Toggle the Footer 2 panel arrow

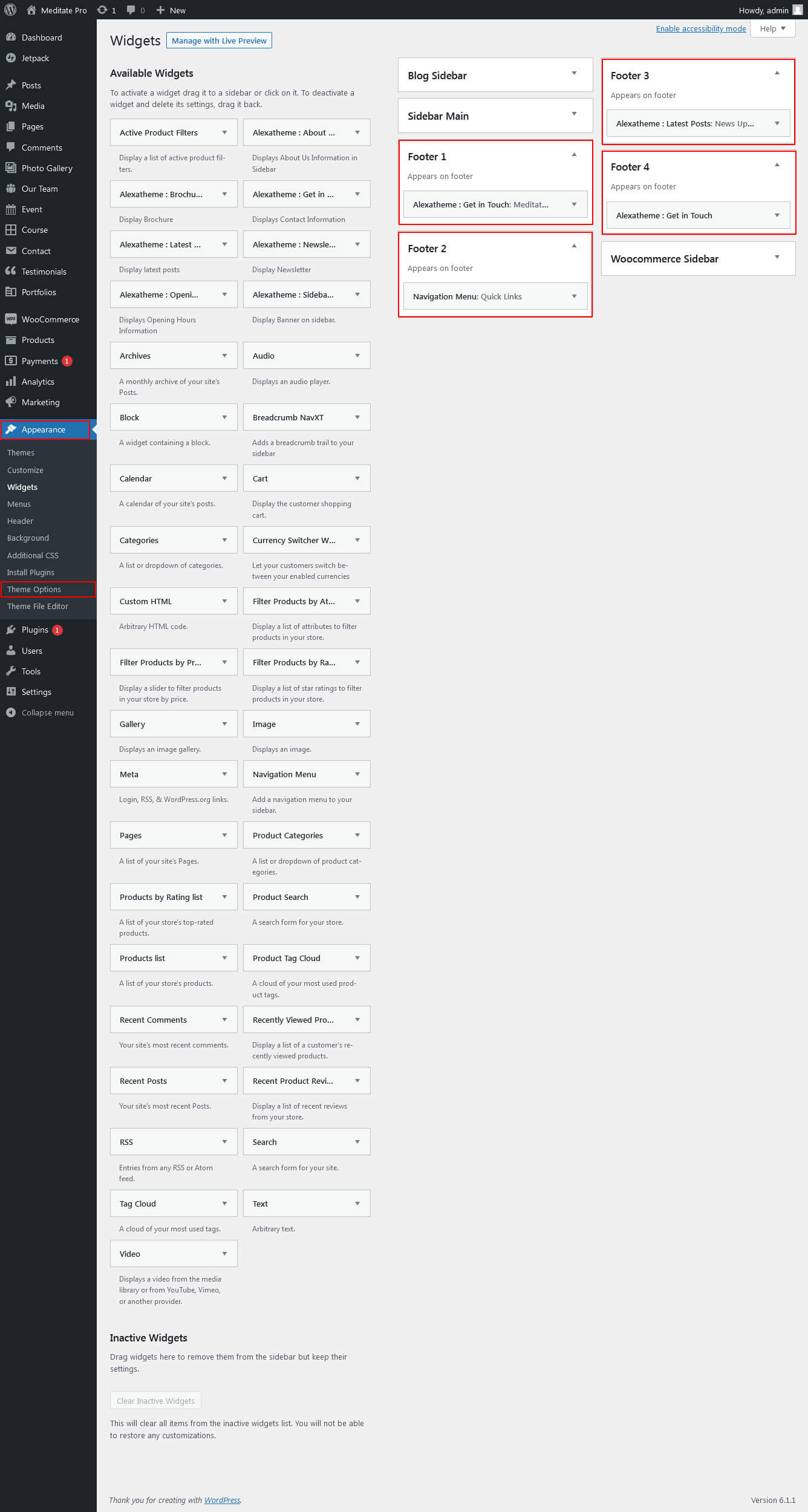click(574, 246)
